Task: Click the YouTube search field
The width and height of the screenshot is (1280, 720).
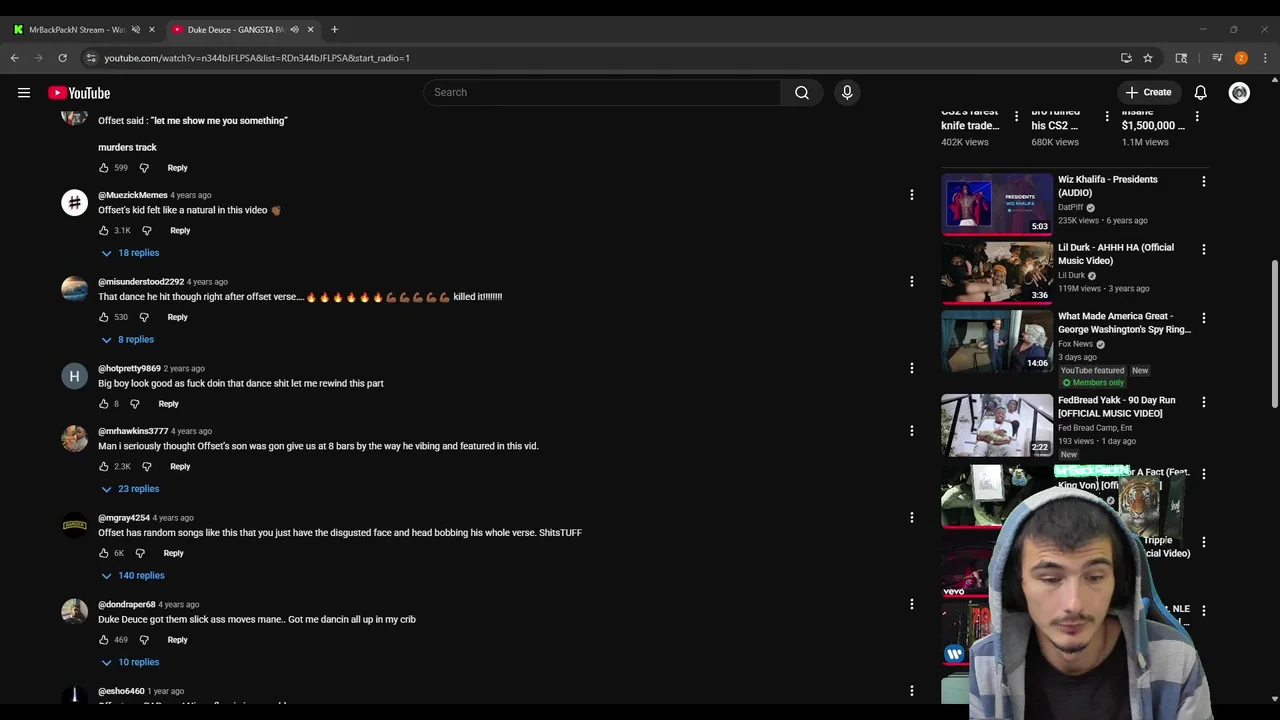Action: coord(603,93)
